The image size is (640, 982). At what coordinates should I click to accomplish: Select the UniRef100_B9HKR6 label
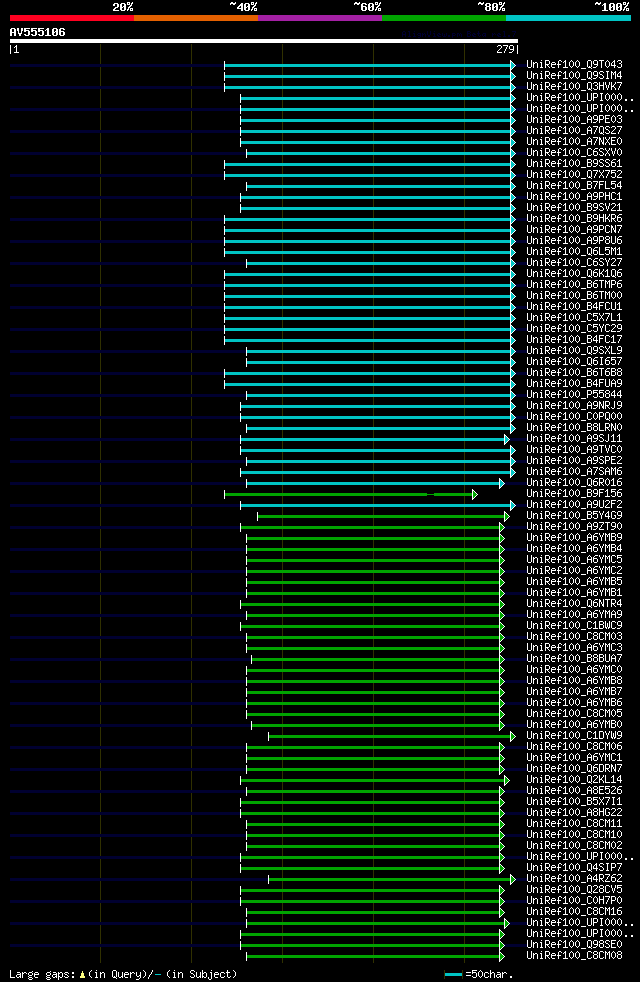[574, 219]
